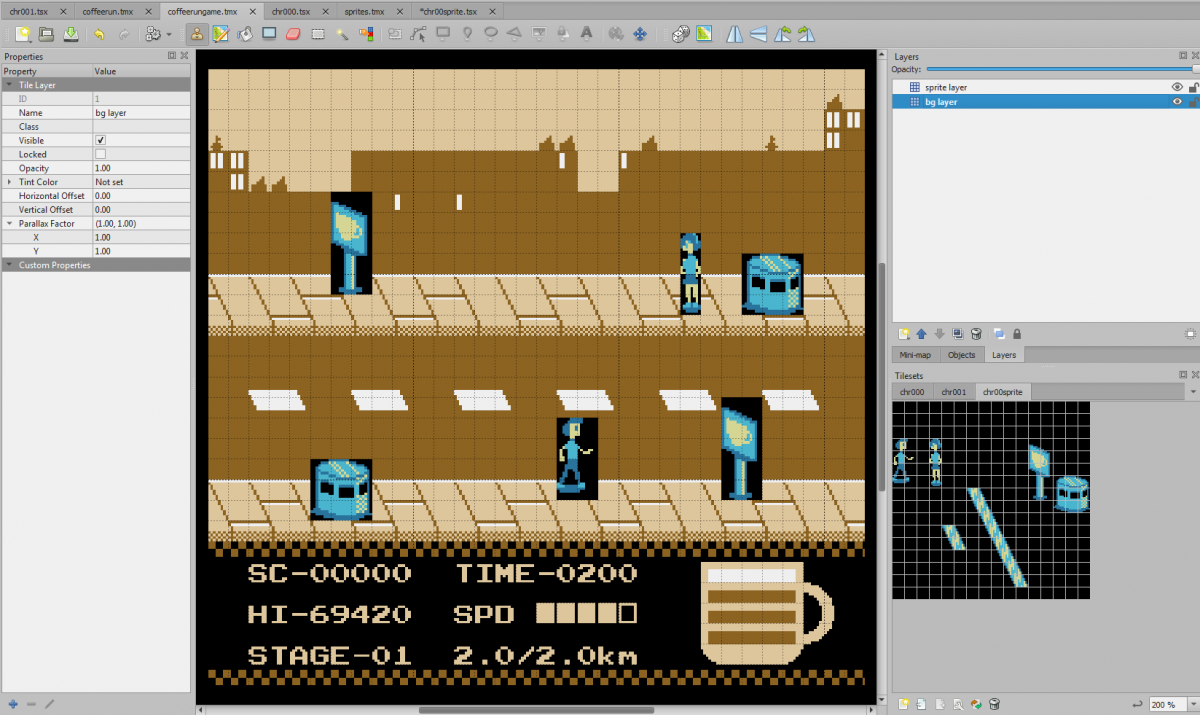This screenshot has height=715, width=1200.
Task: Click the New Layer icon in Layers panel
Action: pyautogui.click(x=903, y=333)
